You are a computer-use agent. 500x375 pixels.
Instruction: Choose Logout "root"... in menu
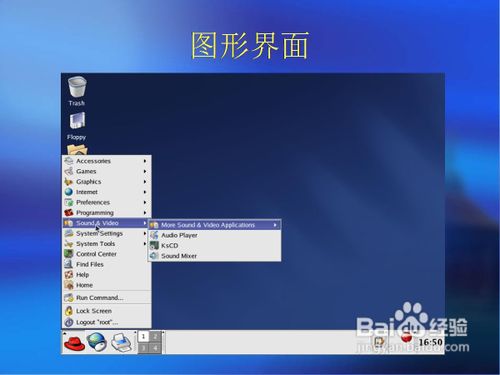(x=106, y=322)
